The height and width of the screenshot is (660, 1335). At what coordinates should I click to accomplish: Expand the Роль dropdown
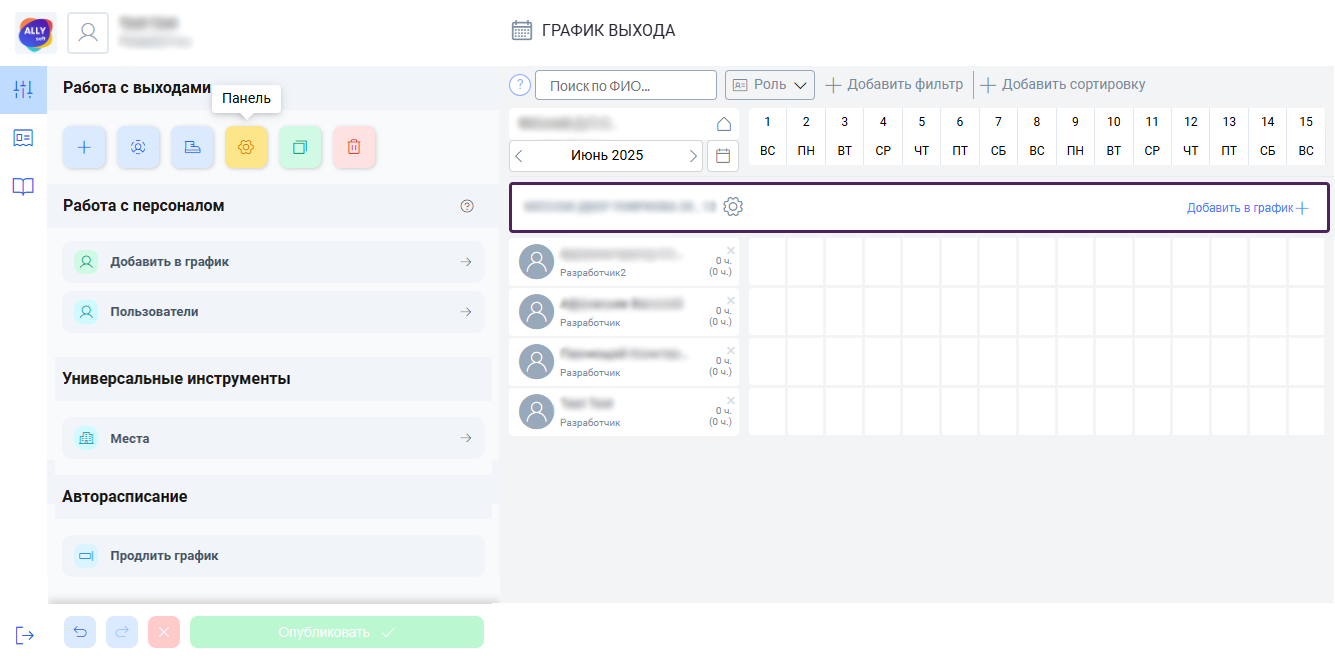[x=770, y=85]
